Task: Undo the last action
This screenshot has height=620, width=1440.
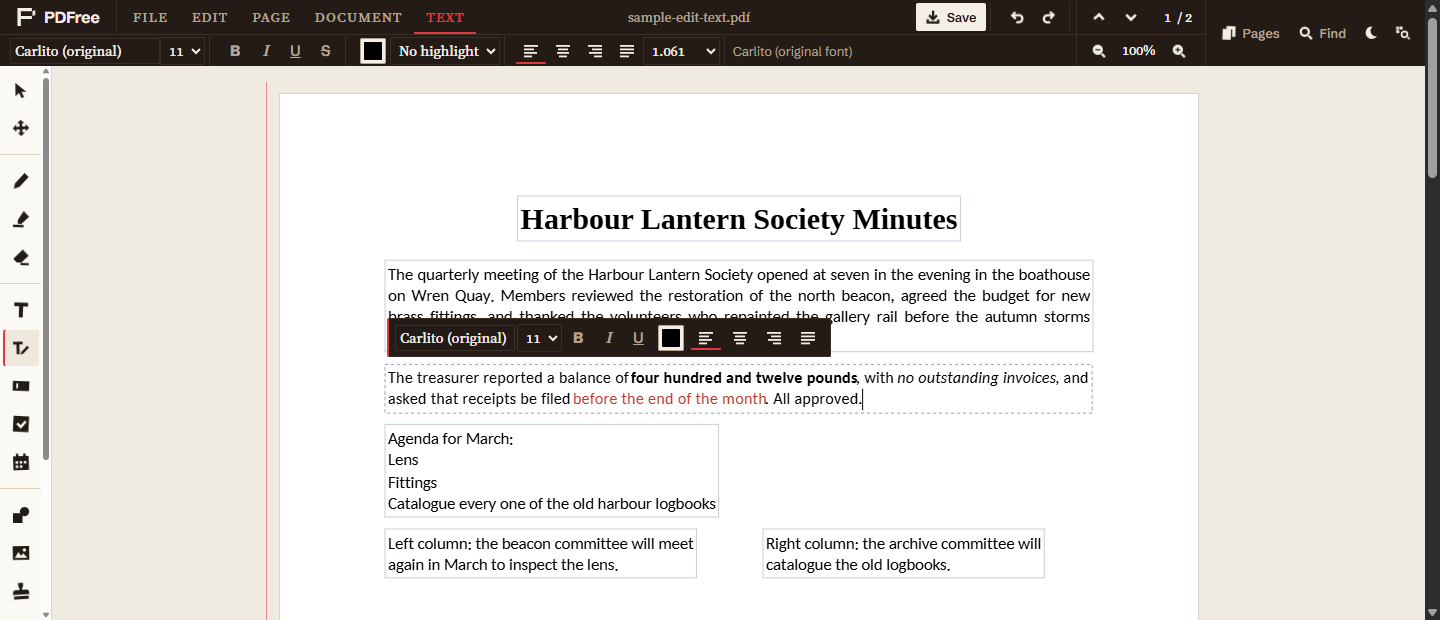Action: [x=1017, y=17]
